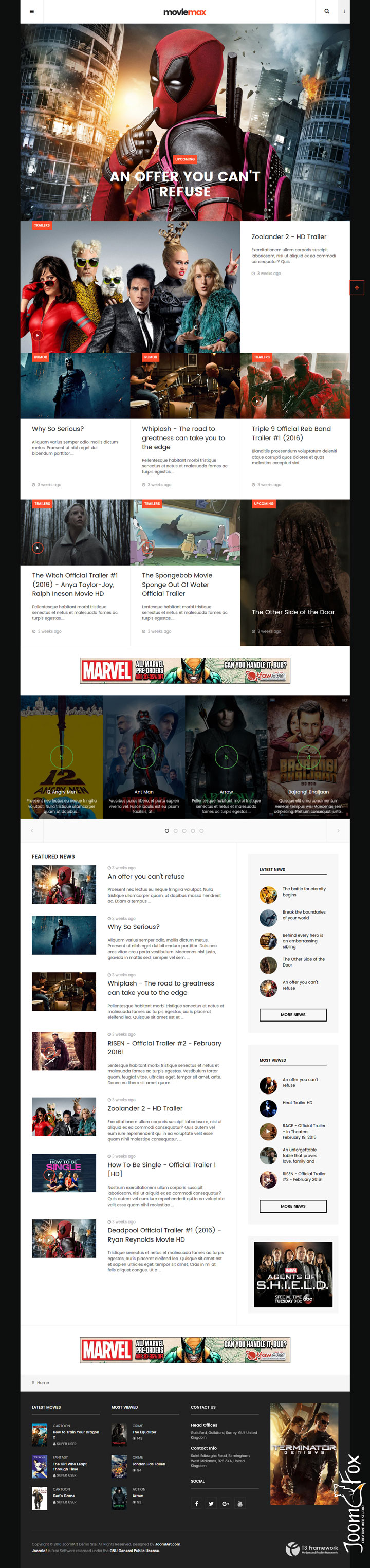
Task: Click the play icon on the Triple 9 thumbnail
Action: tap(257, 401)
